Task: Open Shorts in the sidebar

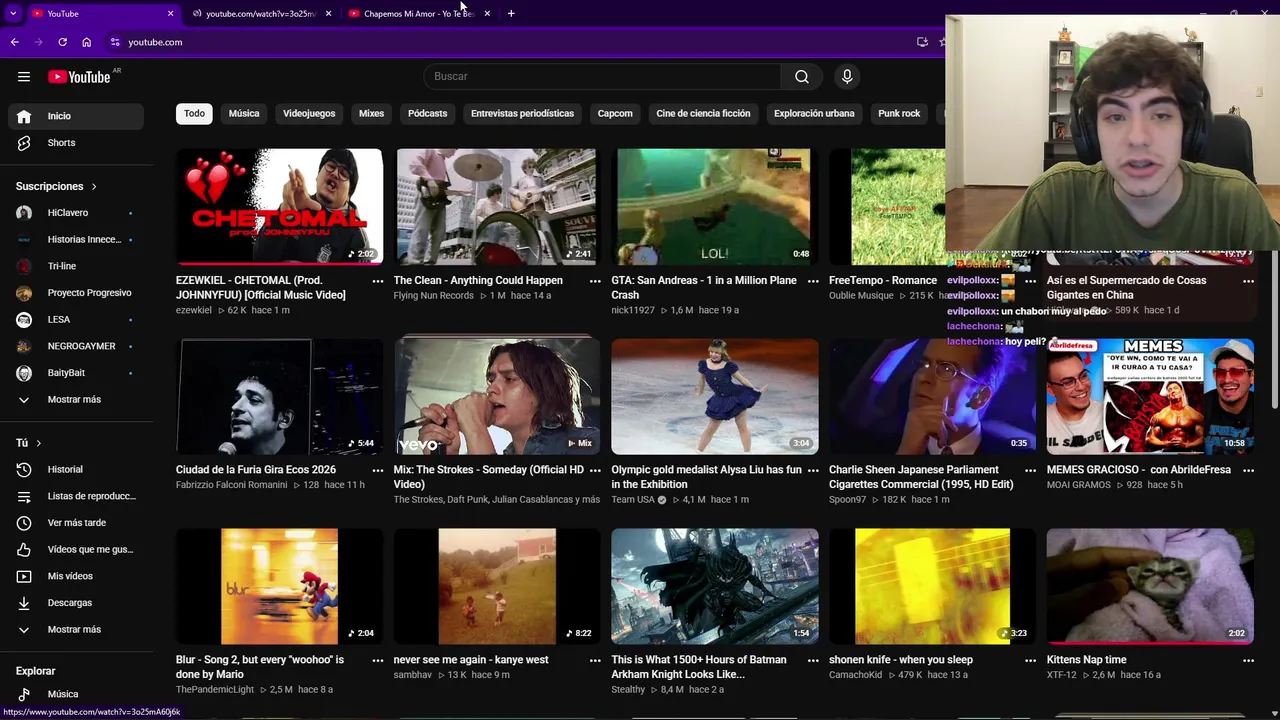Action: [76, 143]
